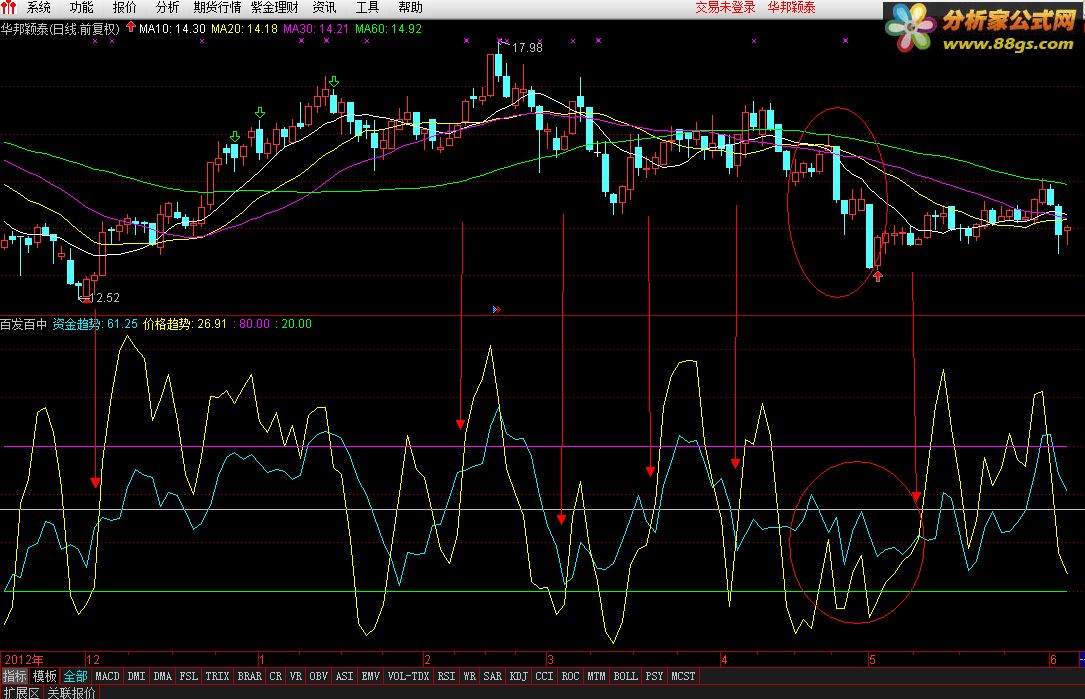Open the 系统 menu
1085x699 pixels.
[38, 8]
